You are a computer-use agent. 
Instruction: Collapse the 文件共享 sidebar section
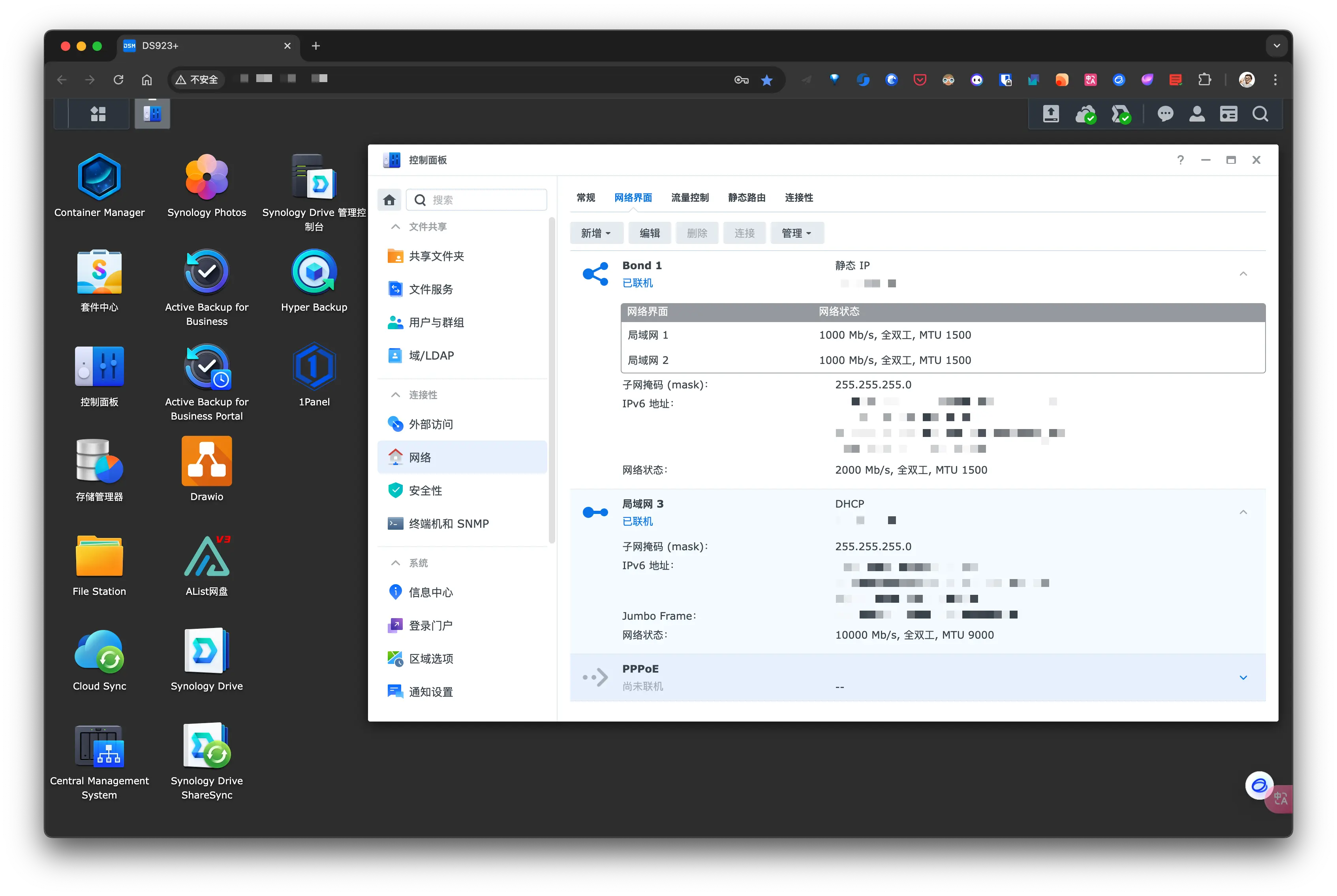coord(395,227)
